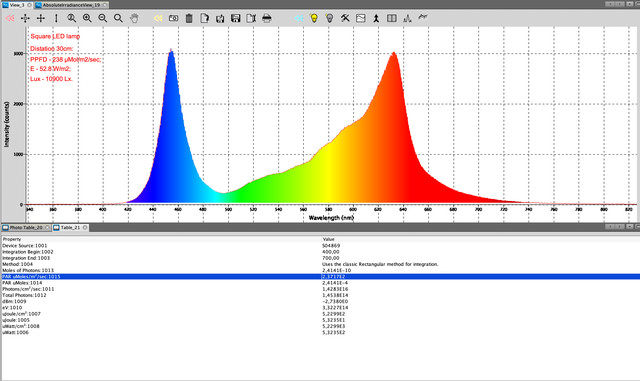Viewport: 640px width, 381px height.
Task: Select the Moles of Photons row
Action: pos(320,270)
